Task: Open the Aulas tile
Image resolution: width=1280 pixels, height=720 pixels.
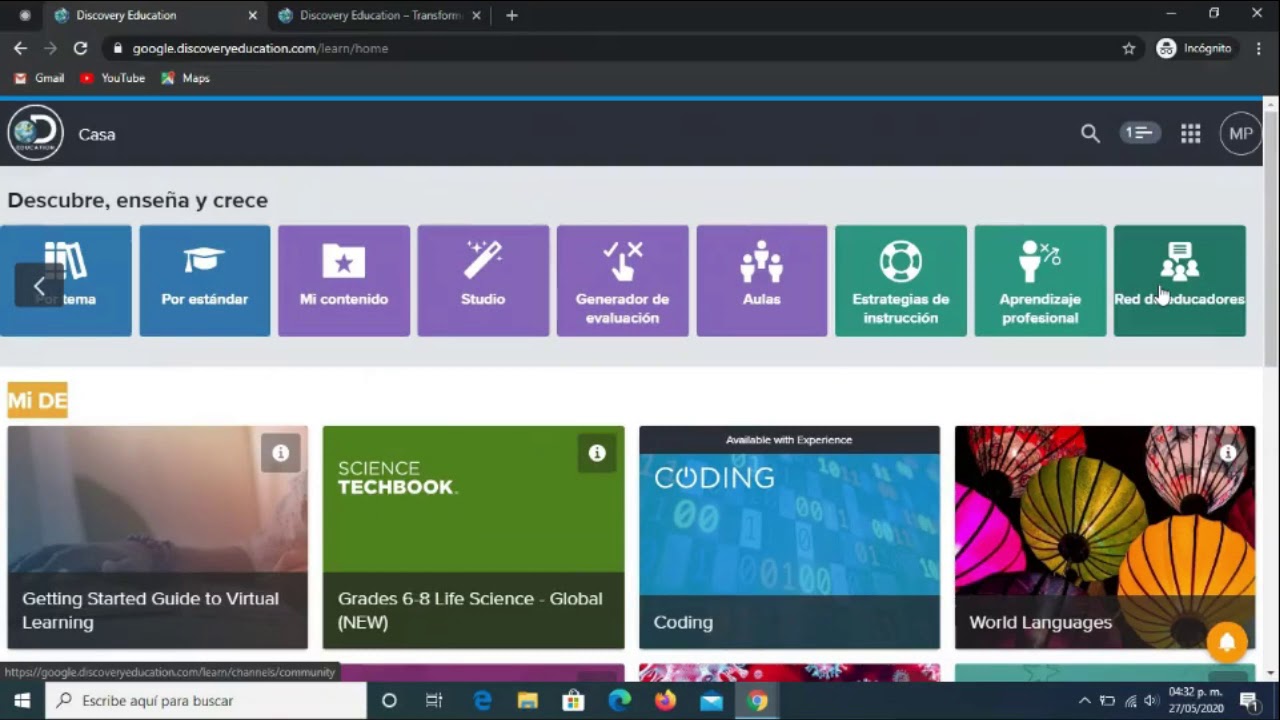Action: click(x=762, y=280)
